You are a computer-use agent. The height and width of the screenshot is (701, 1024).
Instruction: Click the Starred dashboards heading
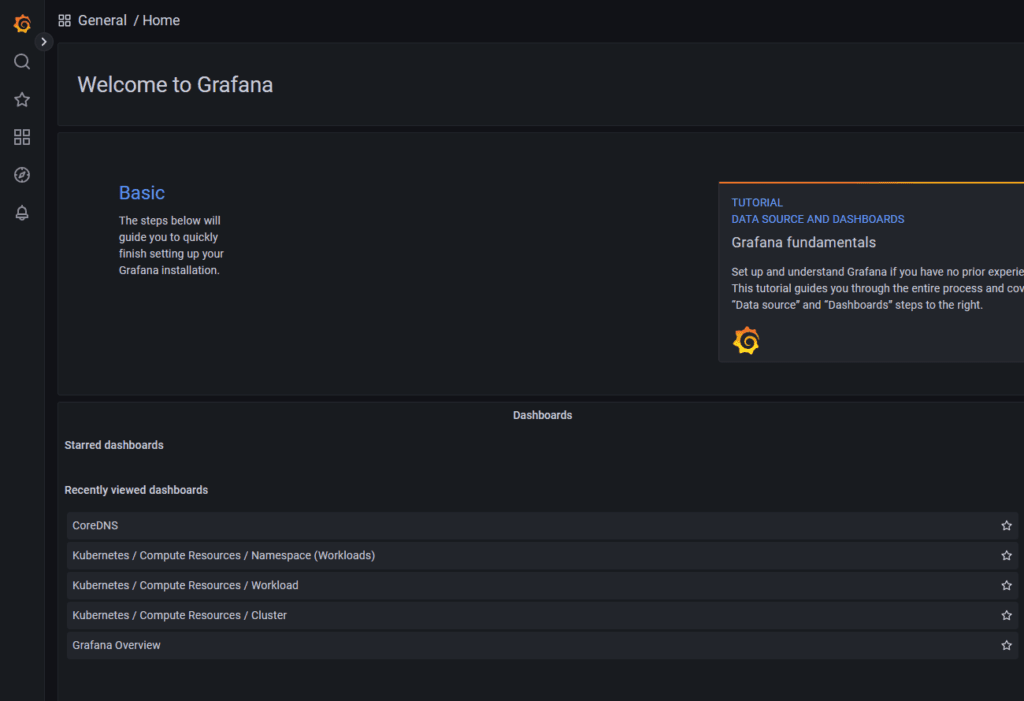[x=114, y=446]
